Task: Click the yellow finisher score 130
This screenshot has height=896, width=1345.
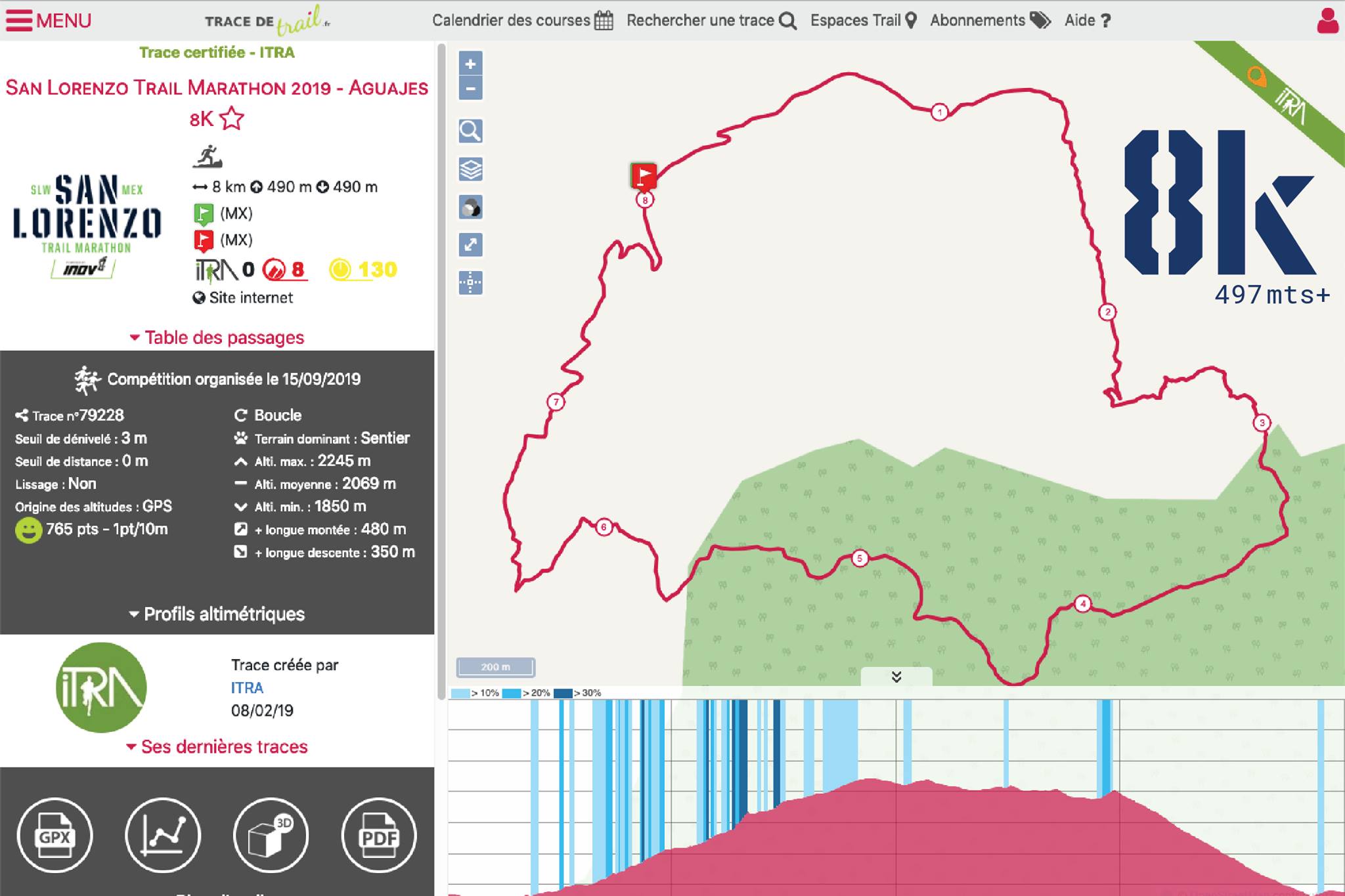Action: [x=363, y=270]
